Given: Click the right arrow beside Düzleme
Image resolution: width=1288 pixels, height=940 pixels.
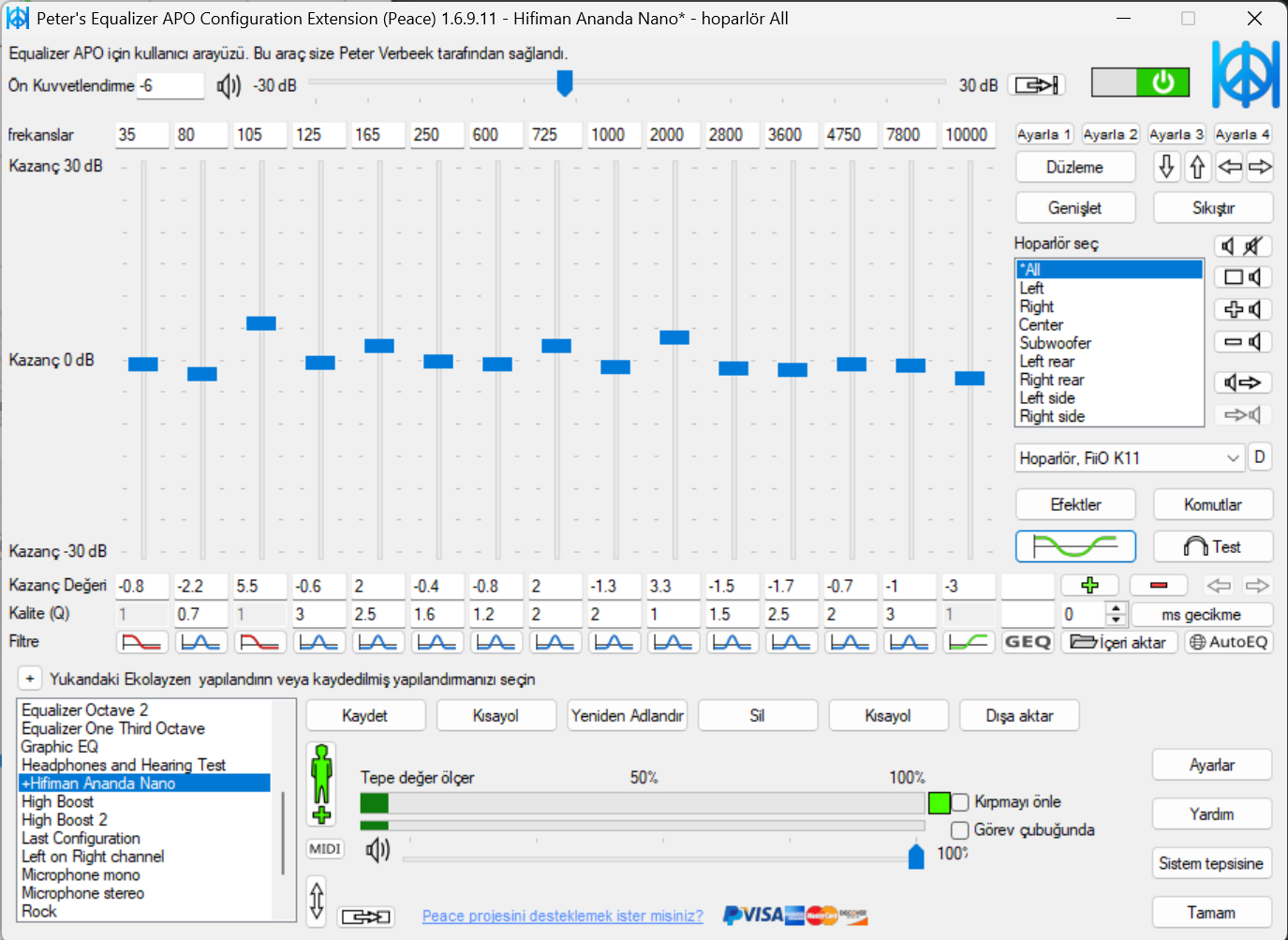Looking at the screenshot, I should click(1260, 167).
